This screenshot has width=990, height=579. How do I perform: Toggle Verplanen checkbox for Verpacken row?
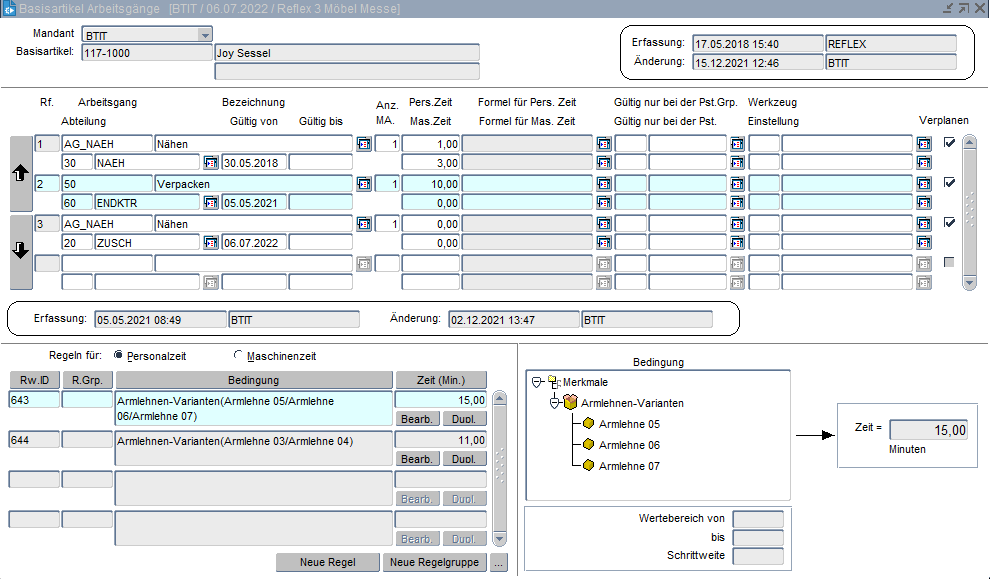point(949,183)
